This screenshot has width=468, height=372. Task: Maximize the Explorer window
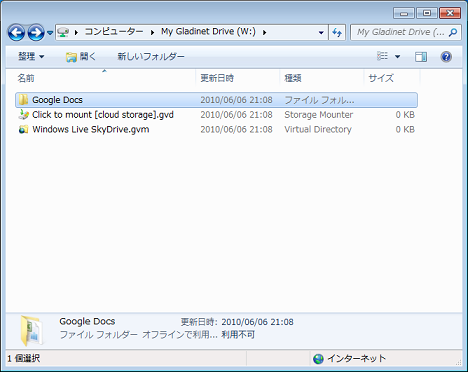click(427, 13)
